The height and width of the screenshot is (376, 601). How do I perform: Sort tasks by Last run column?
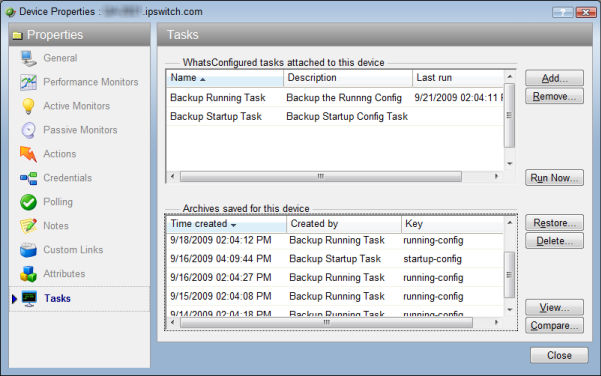coord(458,78)
